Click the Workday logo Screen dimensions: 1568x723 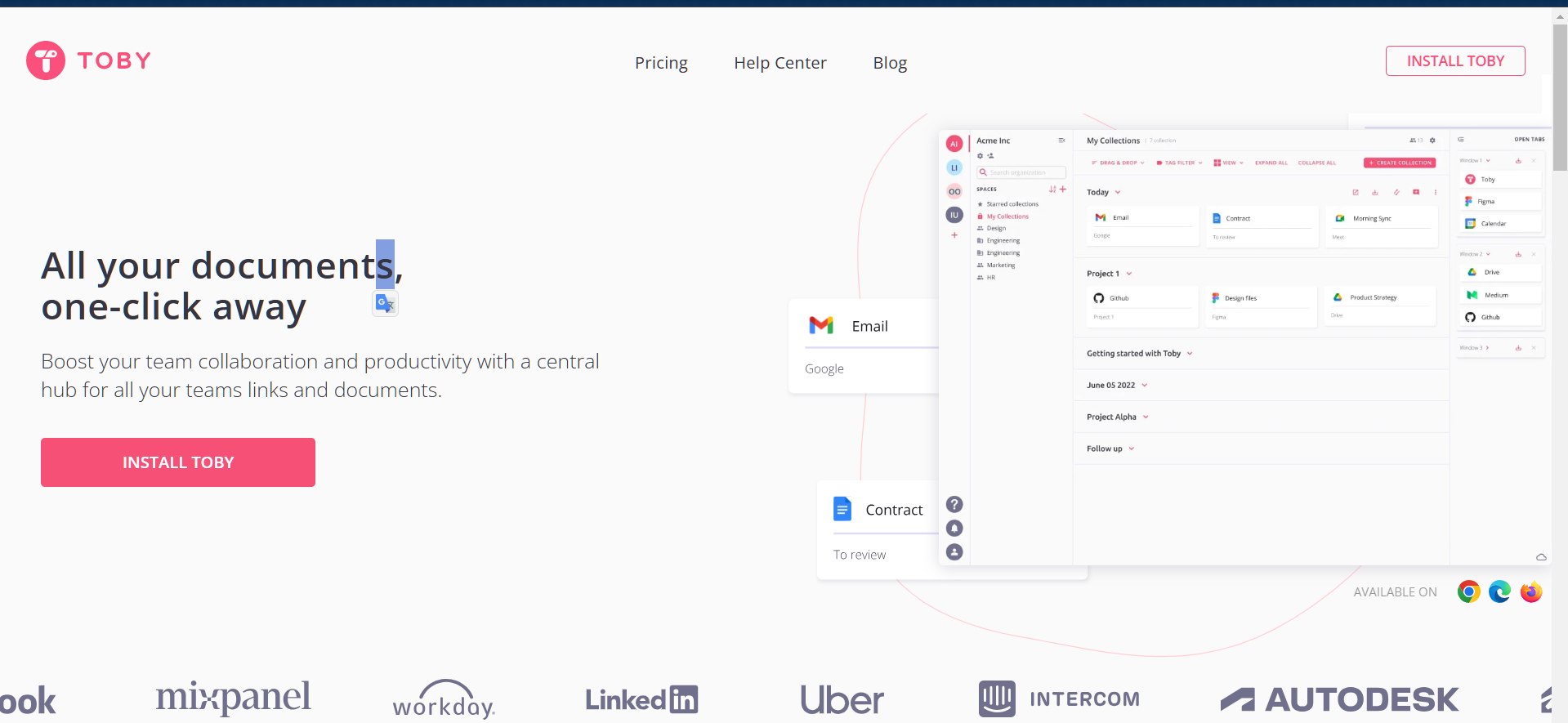[x=444, y=699]
